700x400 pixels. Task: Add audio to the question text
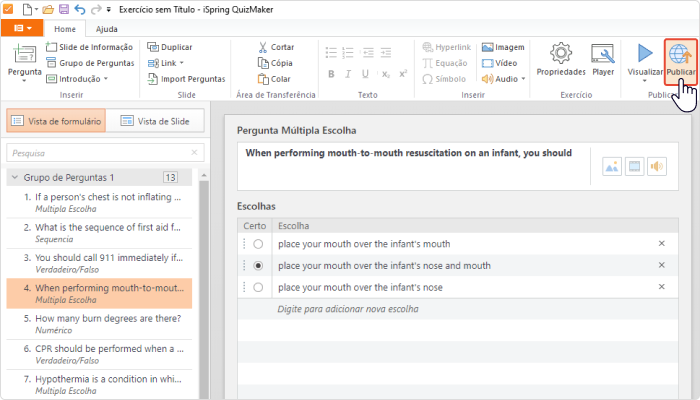pos(657,167)
